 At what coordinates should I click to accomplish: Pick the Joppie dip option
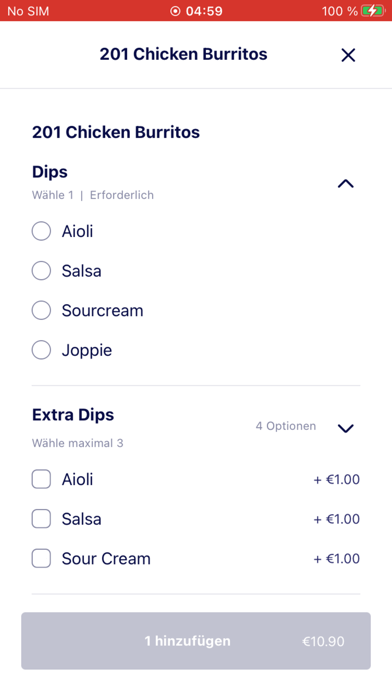(x=41, y=350)
